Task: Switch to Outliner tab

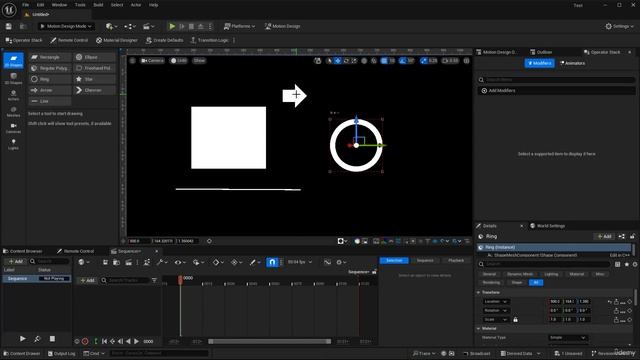Action: (x=541, y=52)
